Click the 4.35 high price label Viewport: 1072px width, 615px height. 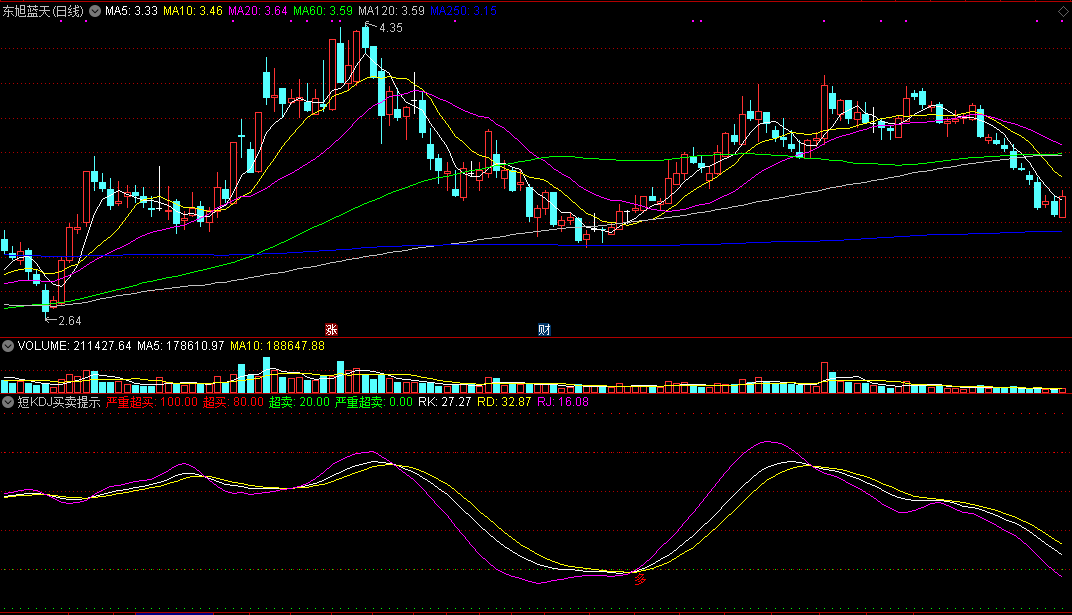[x=391, y=28]
